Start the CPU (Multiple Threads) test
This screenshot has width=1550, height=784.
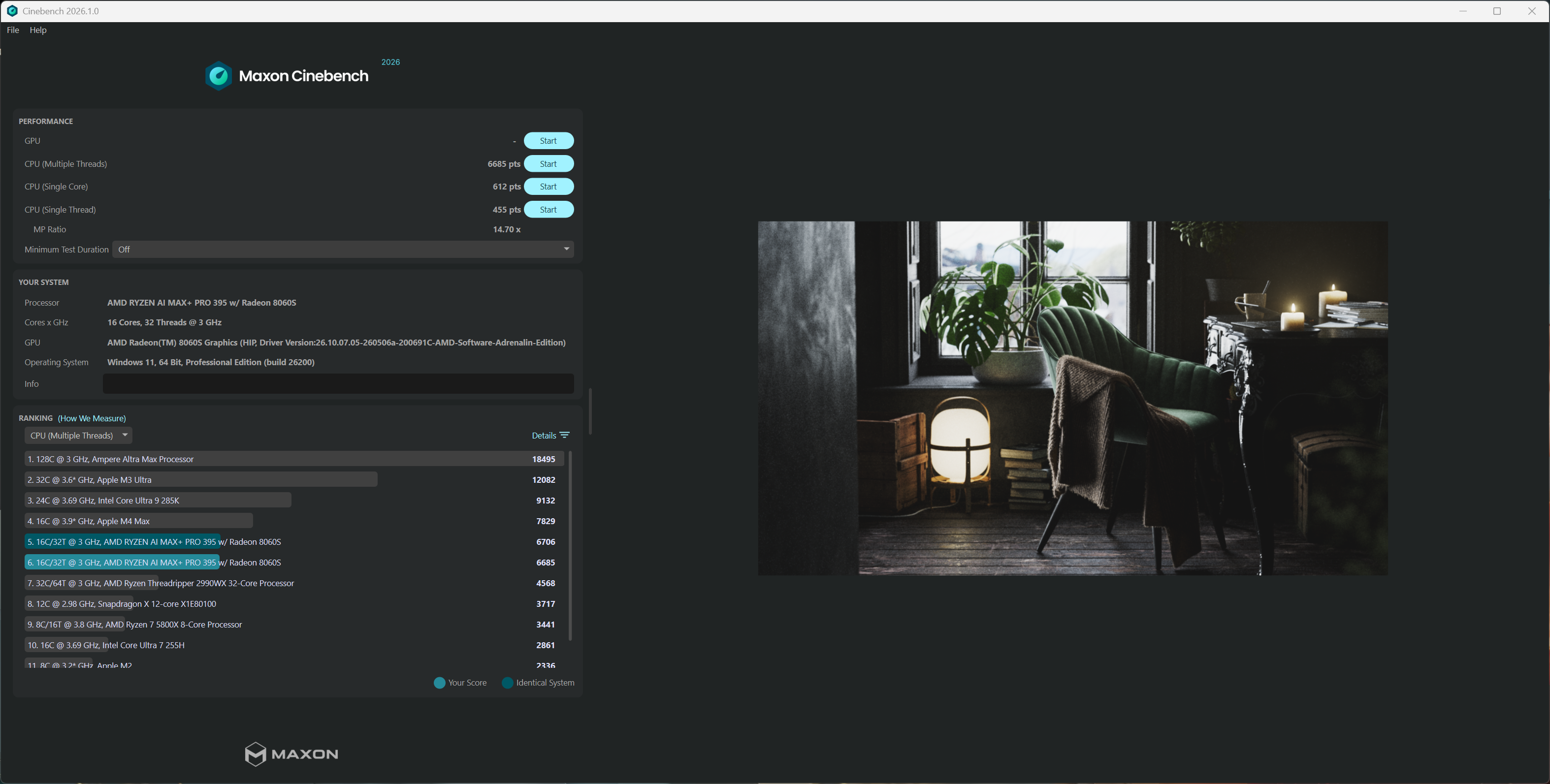point(549,163)
